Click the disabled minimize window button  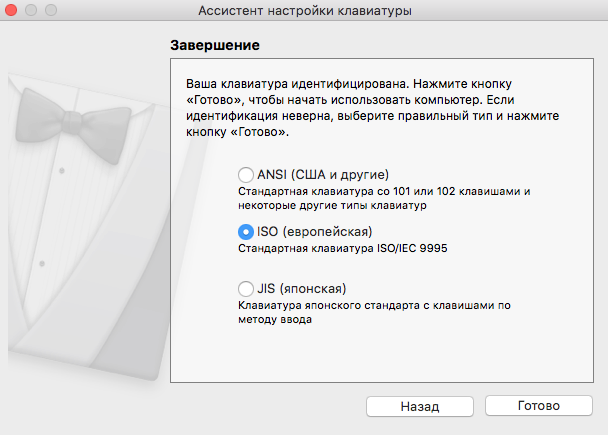(31, 10)
